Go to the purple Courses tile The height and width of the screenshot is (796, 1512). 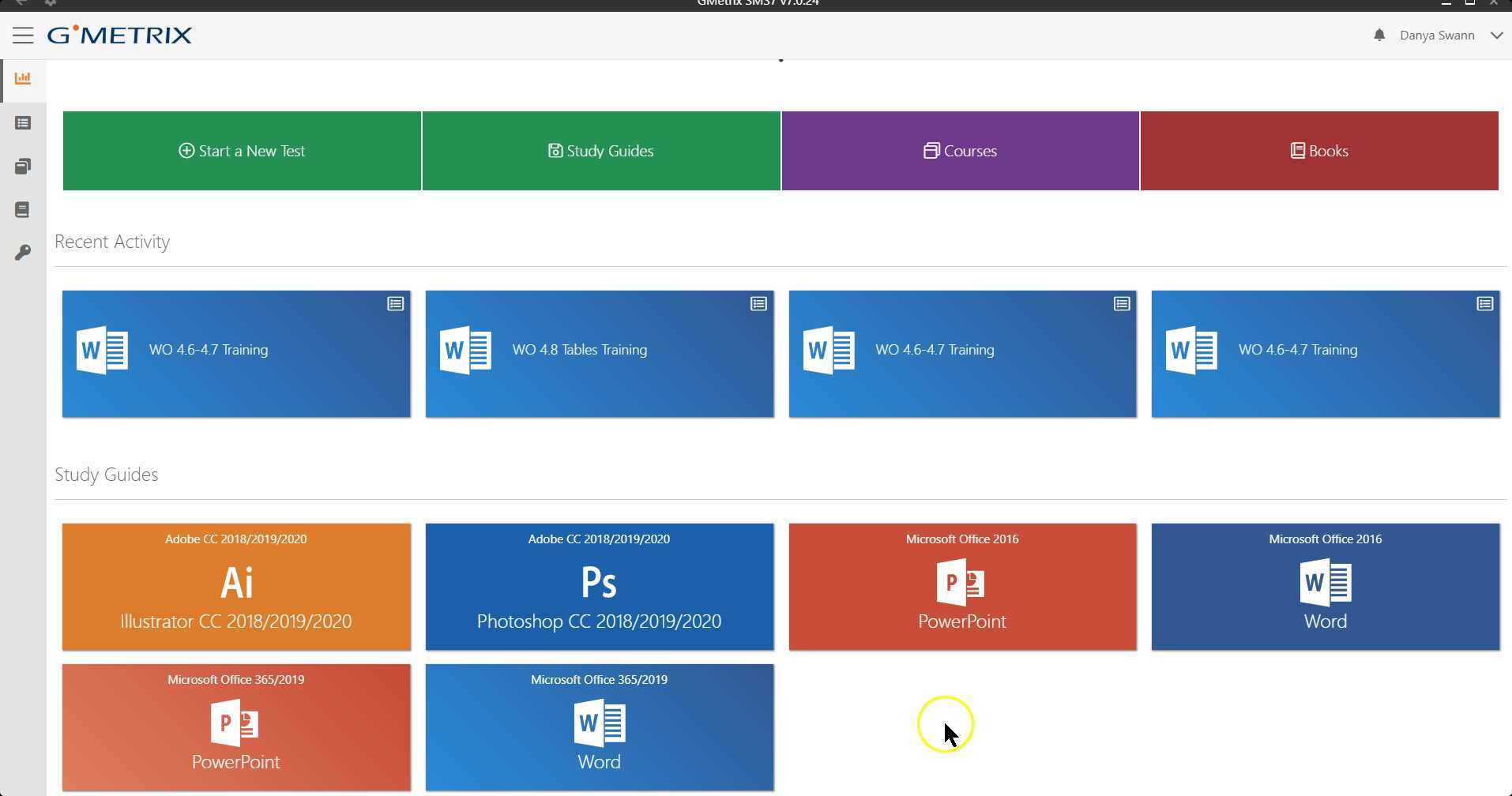pyautogui.click(x=960, y=151)
